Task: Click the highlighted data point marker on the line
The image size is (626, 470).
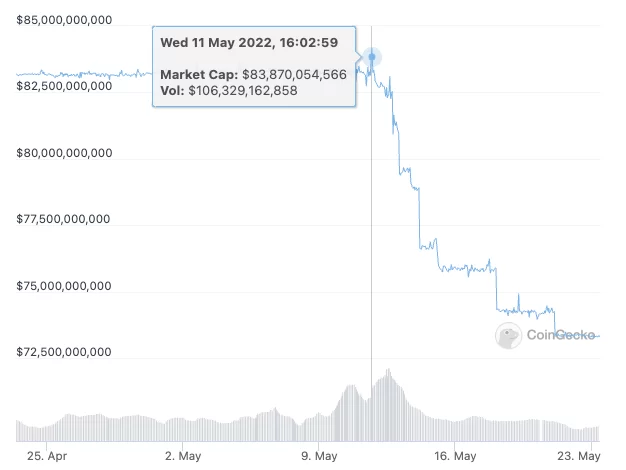Action: click(372, 57)
